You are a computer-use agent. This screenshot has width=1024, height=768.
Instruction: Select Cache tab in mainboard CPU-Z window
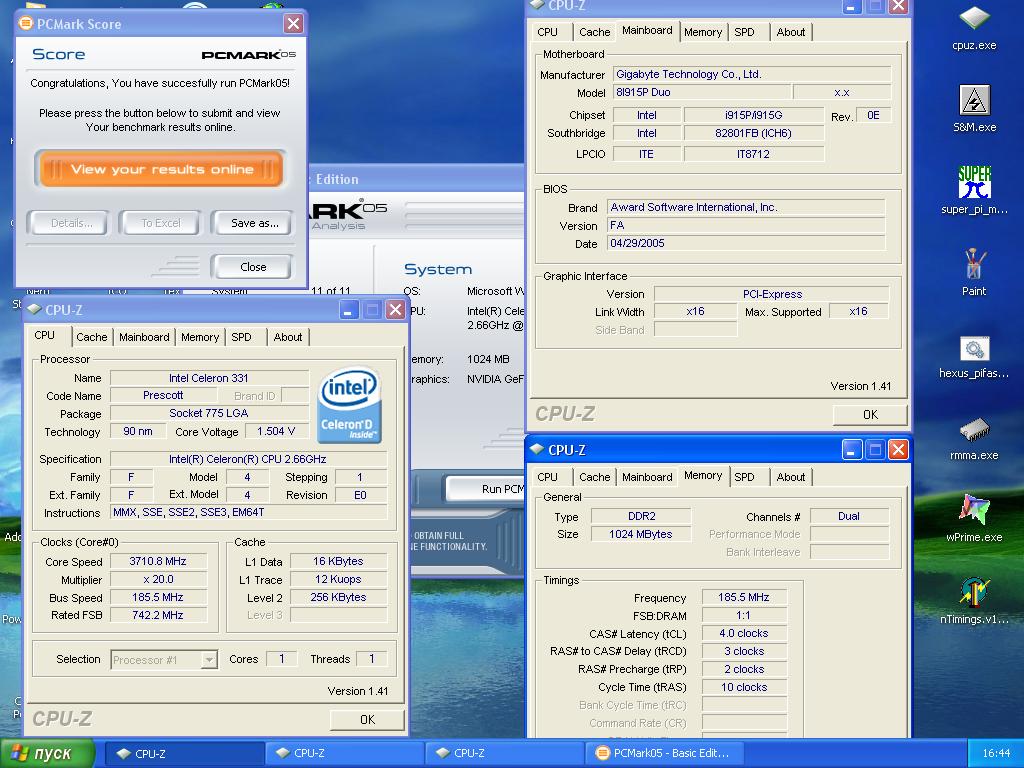click(594, 32)
